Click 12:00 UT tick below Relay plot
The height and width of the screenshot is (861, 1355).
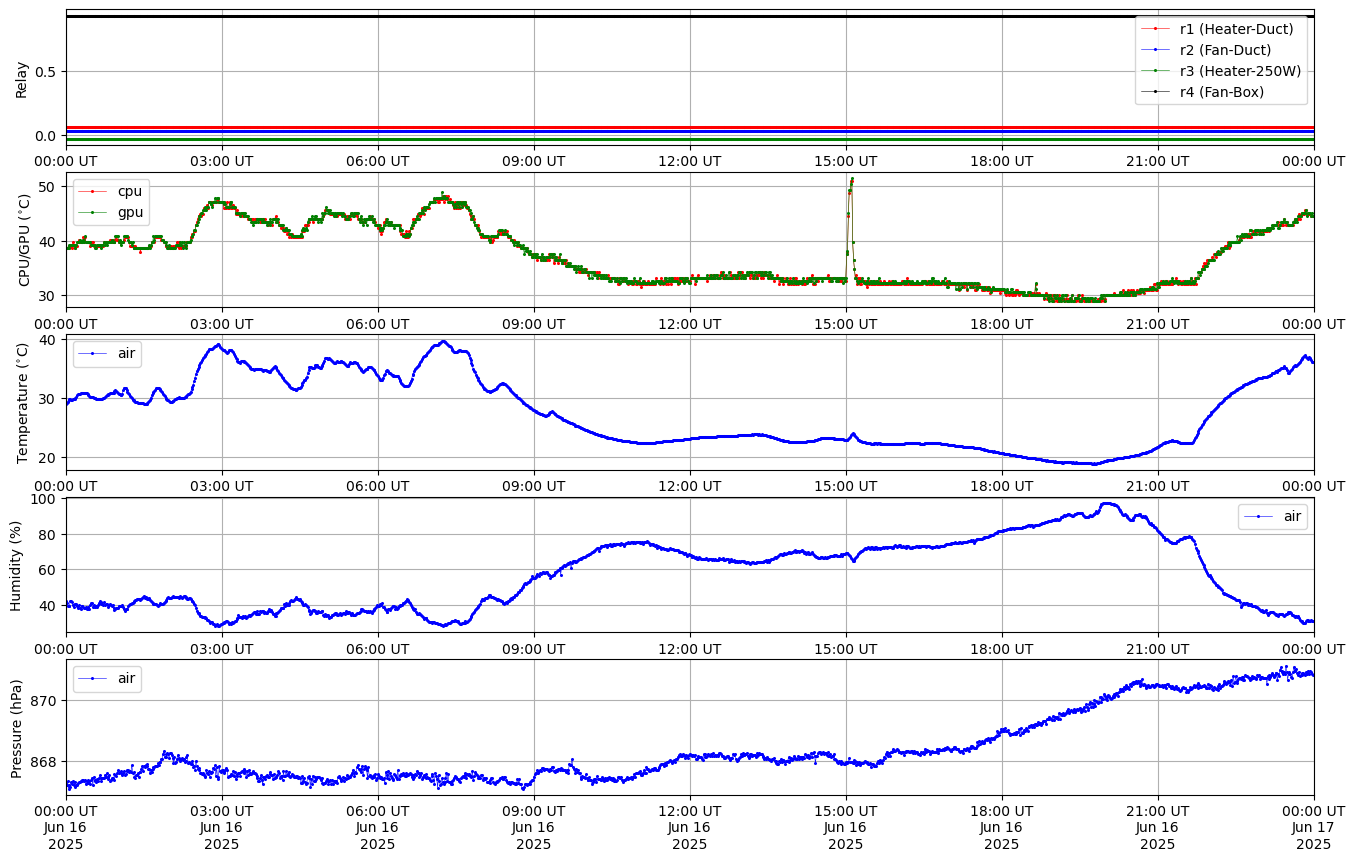pos(690,160)
